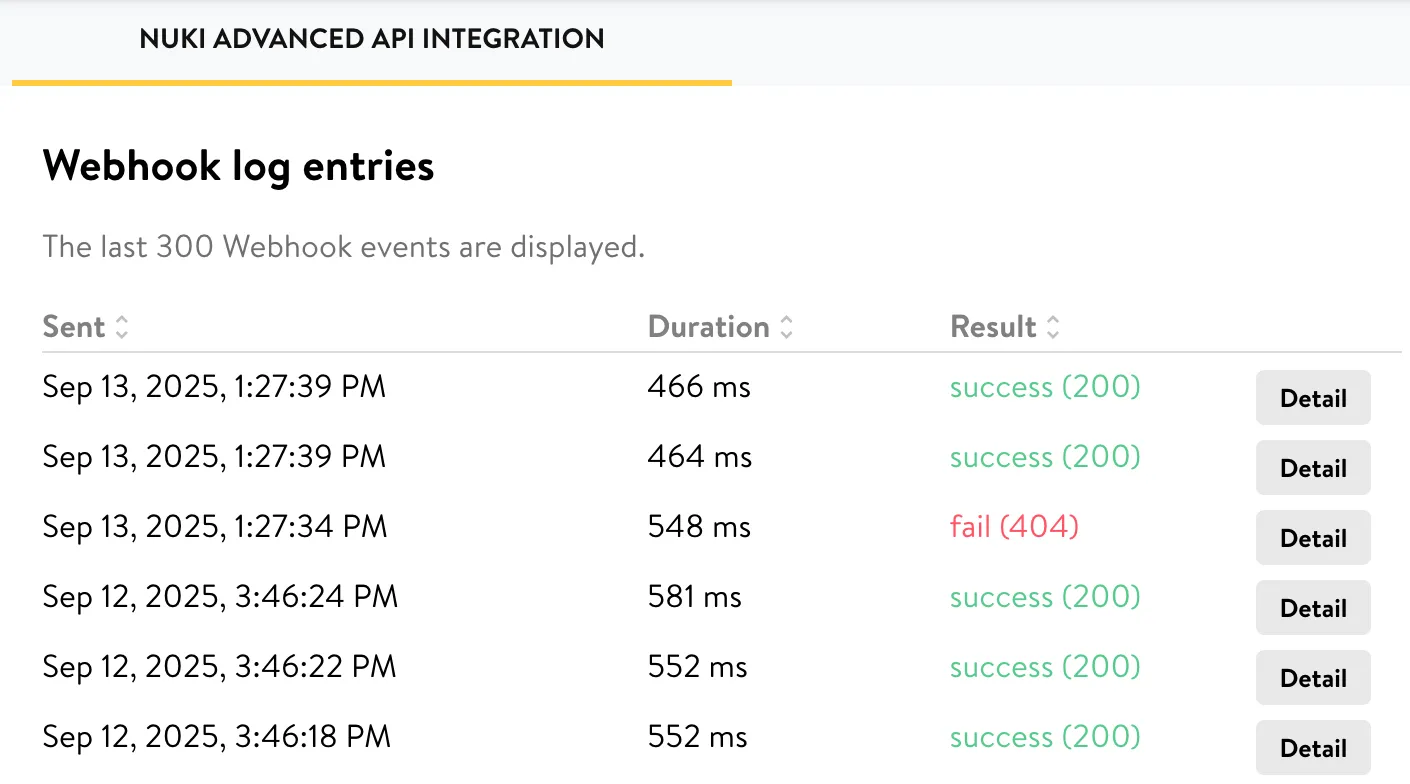1410x784 pixels.
Task: Click the Sent column header label
Action: click(74, 327)
